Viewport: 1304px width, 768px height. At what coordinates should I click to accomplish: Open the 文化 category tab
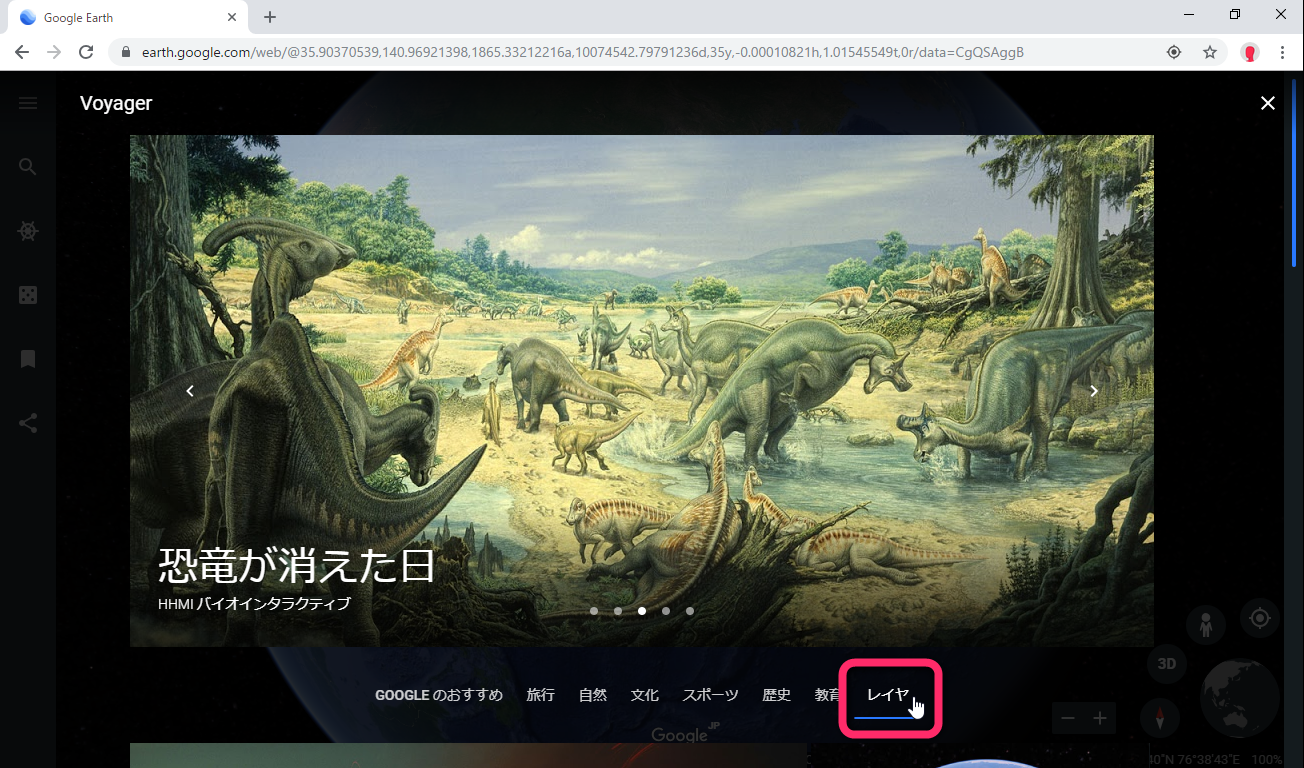645,695
